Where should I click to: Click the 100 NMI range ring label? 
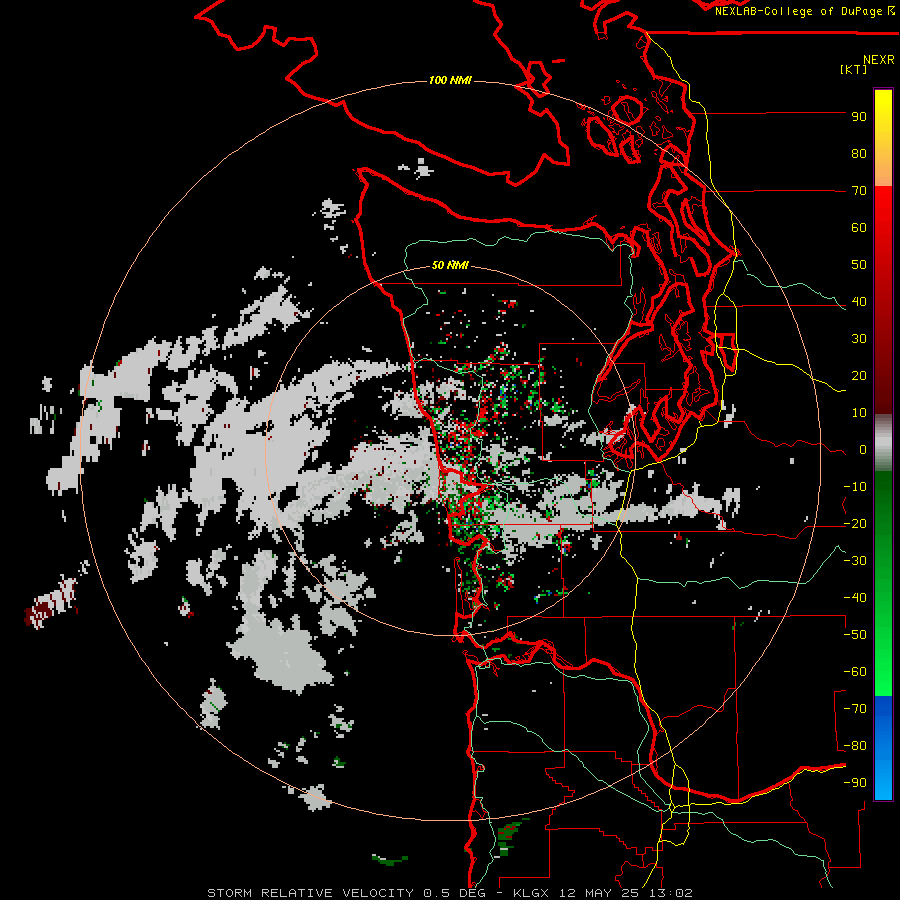click(450, 80)
